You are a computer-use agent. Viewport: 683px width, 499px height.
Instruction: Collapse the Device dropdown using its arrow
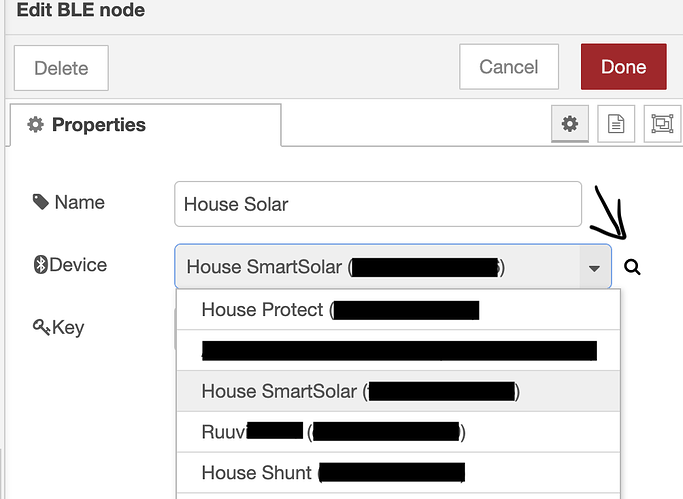594,268
